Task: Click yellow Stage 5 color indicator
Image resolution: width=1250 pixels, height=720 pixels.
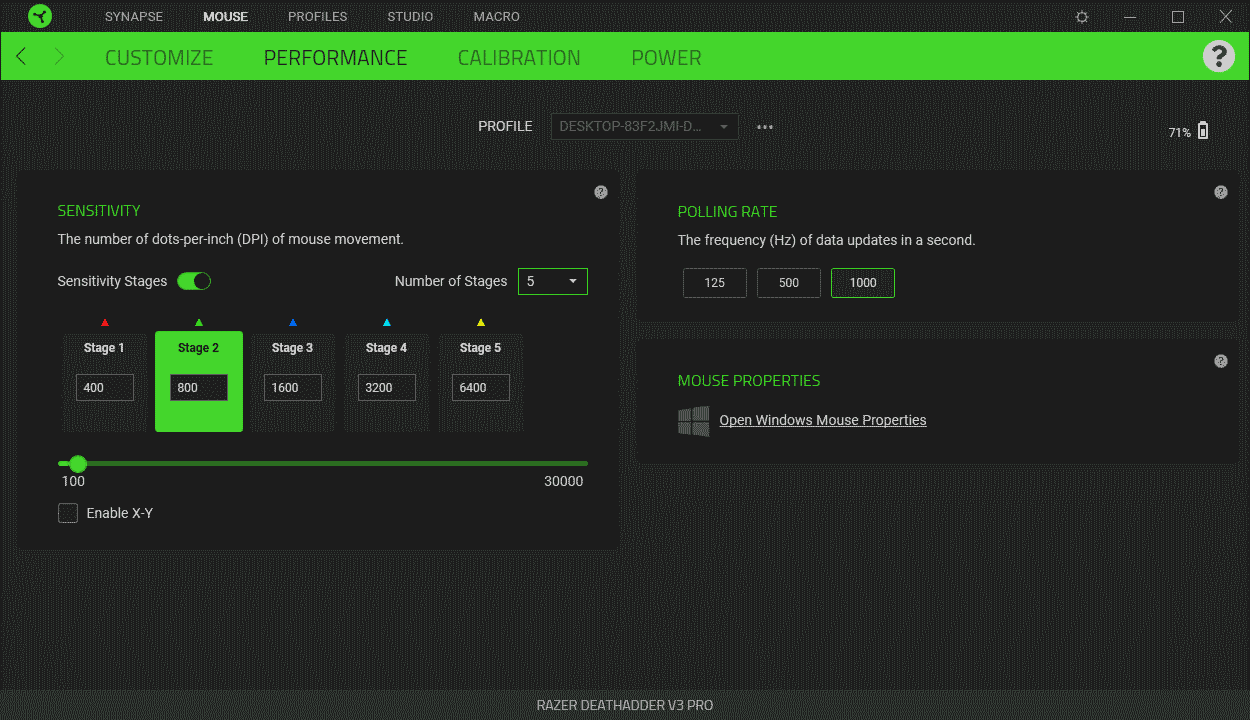Action: pos(481,323)
